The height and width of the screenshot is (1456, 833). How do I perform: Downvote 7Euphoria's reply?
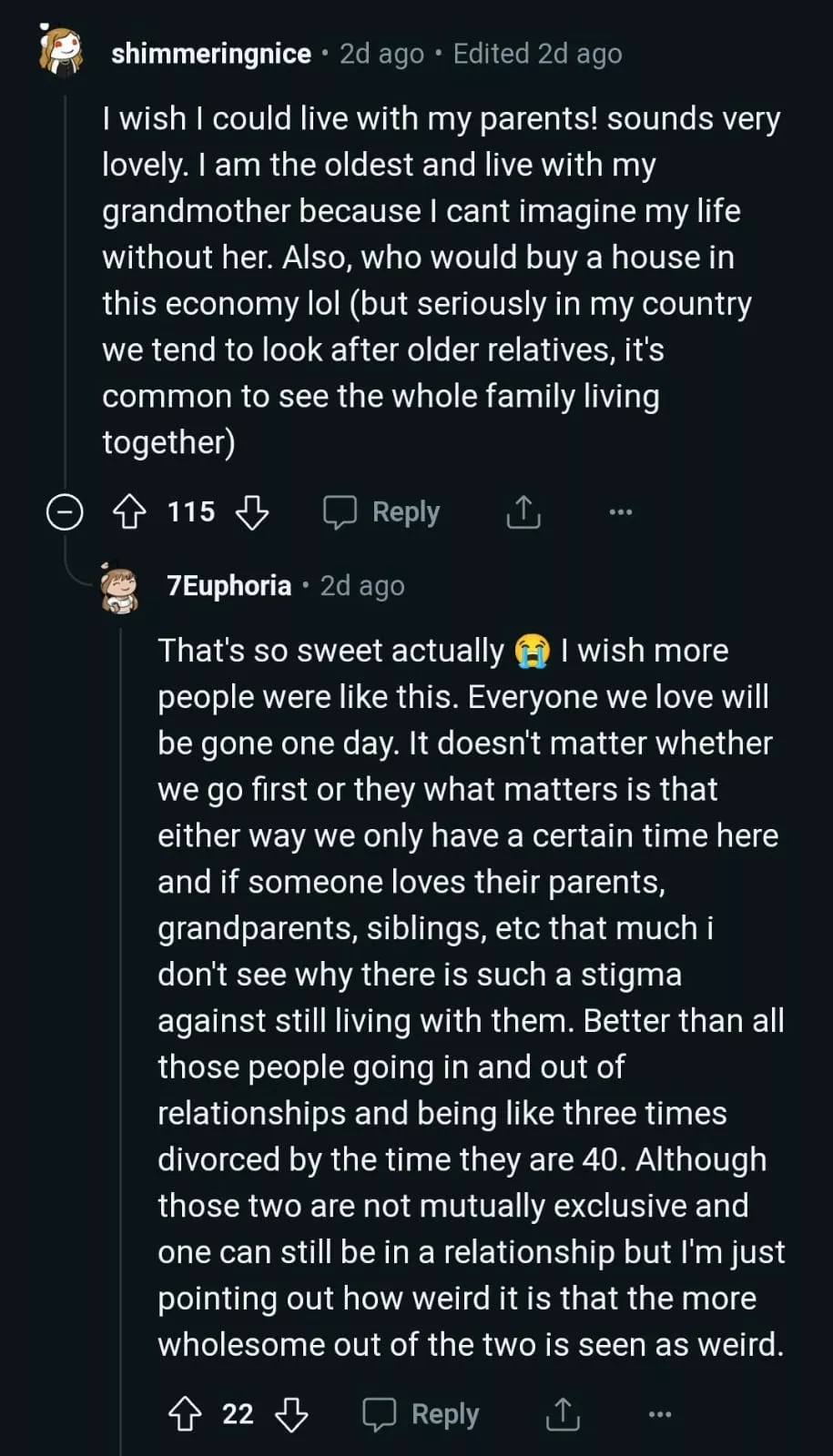pyautogui.click(x=291, y=1414)
